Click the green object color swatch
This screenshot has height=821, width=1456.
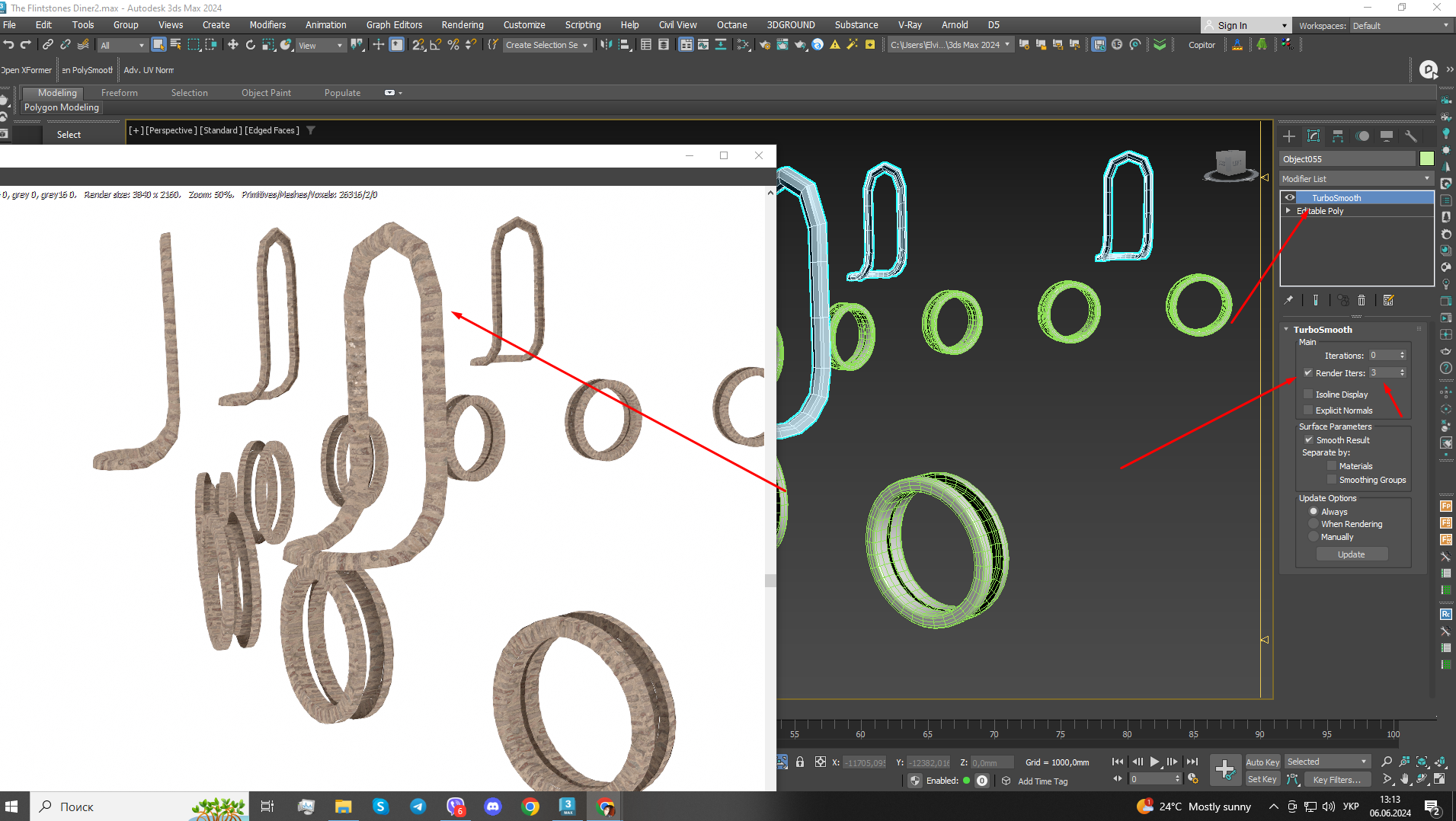[1426, 158]
